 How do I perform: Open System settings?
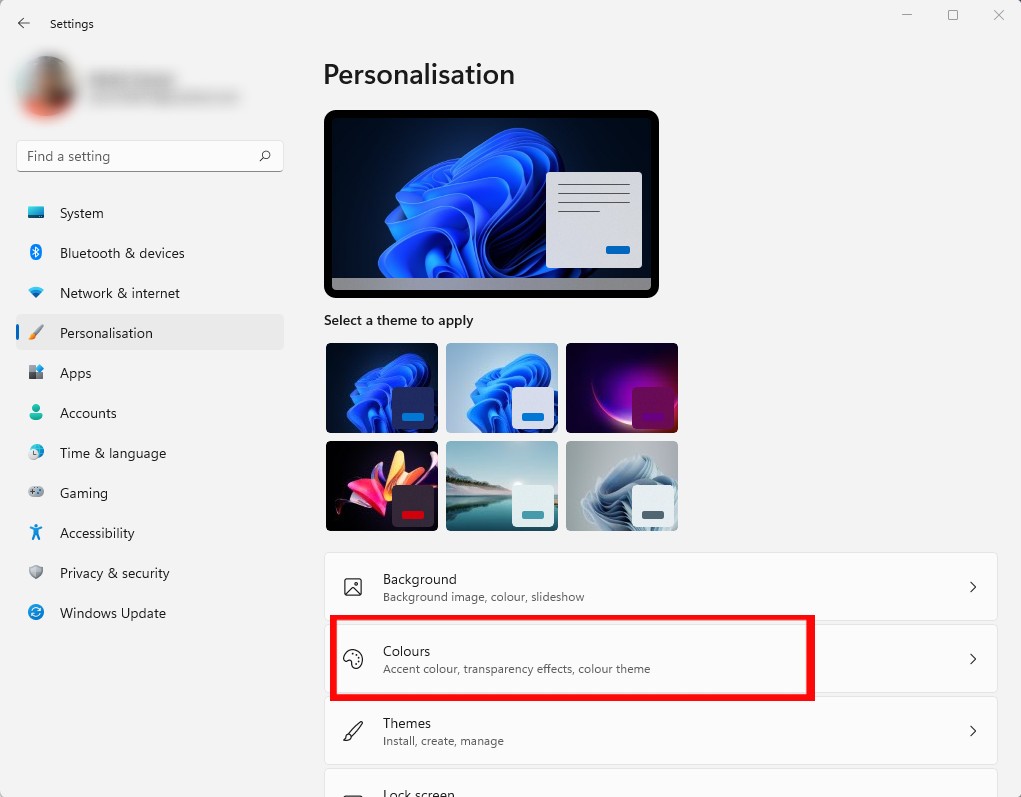[150, 213]
